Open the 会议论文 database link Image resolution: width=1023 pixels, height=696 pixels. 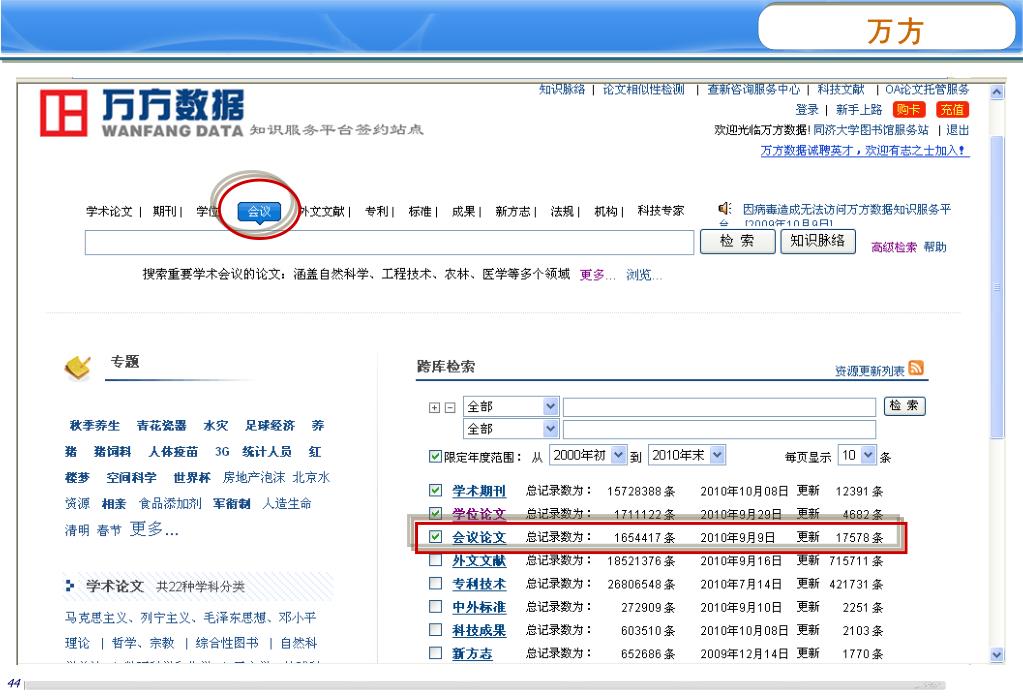(479, 537)
